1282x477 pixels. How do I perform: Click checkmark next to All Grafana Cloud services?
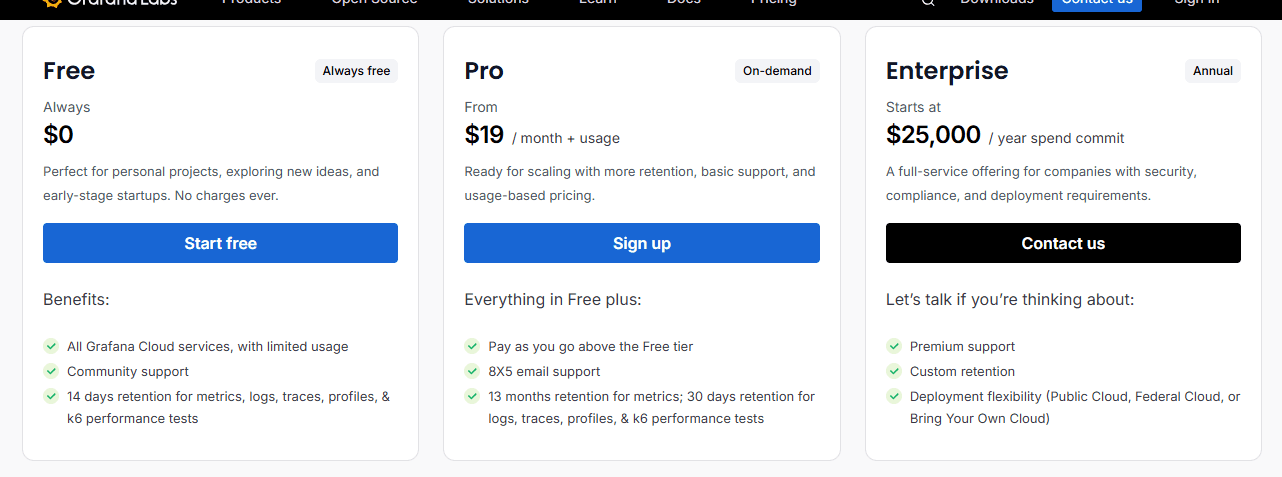pos(51,346)
